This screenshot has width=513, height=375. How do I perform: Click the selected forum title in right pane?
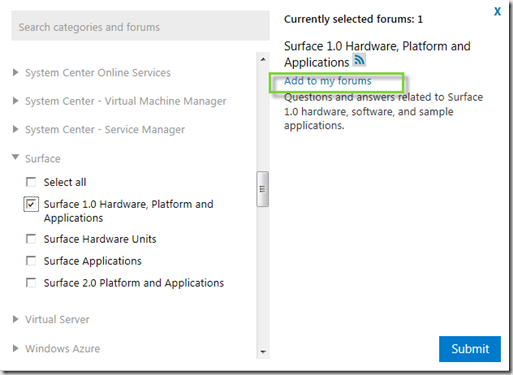click(377, 54)
